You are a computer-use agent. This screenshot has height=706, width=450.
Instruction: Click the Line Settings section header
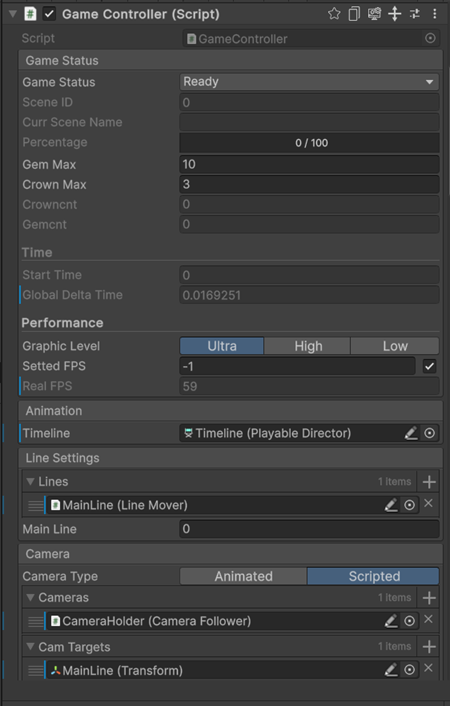click(x=231, y=458)
